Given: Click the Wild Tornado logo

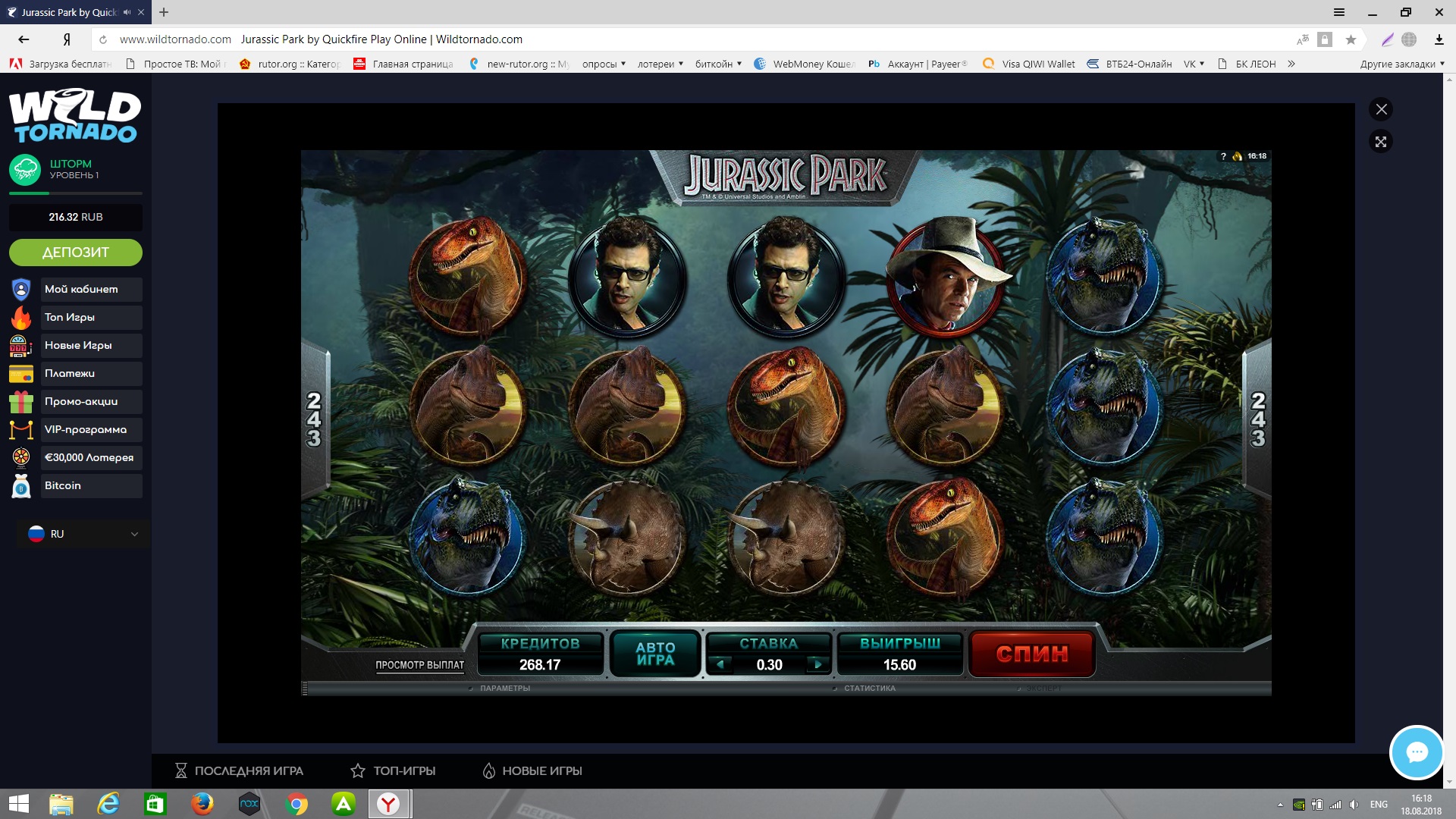Looking at the screenshot, I should click(x=75, y=116).
